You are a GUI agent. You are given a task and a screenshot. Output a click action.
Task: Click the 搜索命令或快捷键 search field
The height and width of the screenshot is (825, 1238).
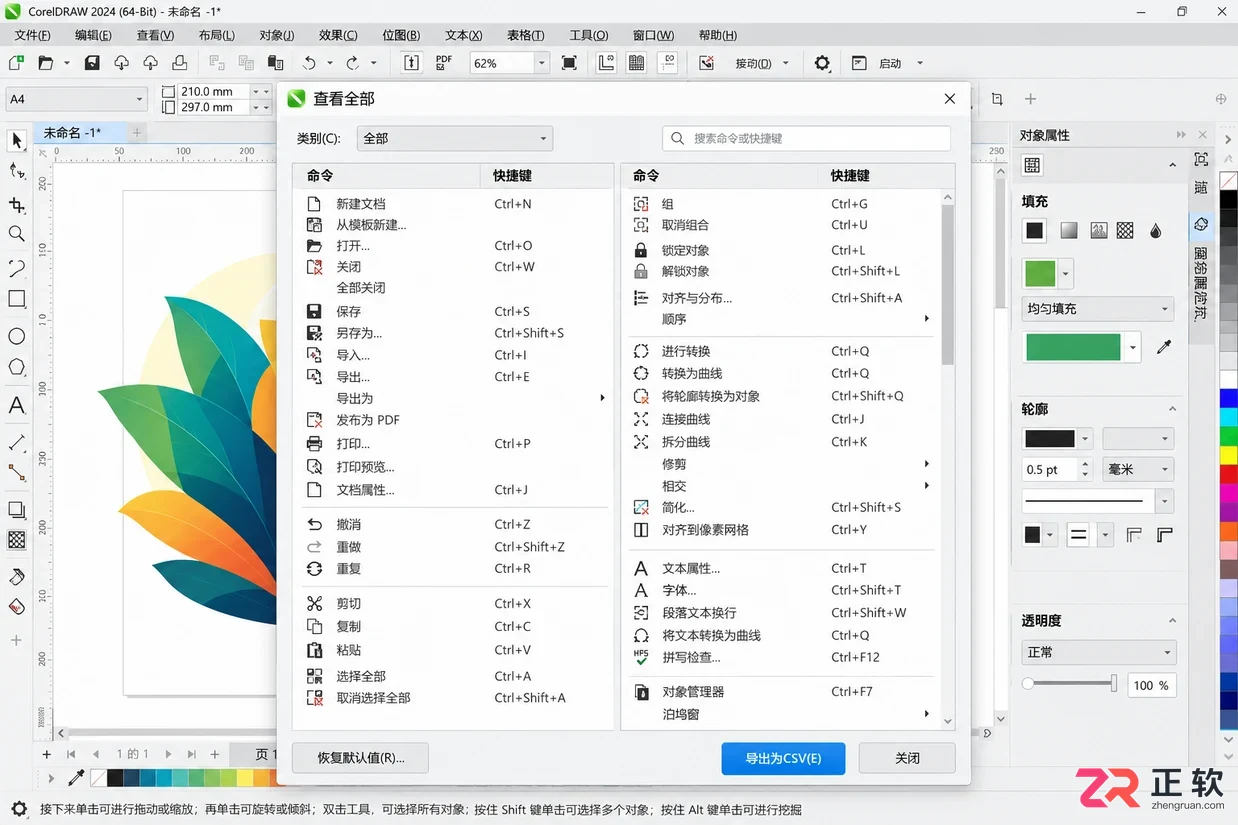click(x=806, y=138)
